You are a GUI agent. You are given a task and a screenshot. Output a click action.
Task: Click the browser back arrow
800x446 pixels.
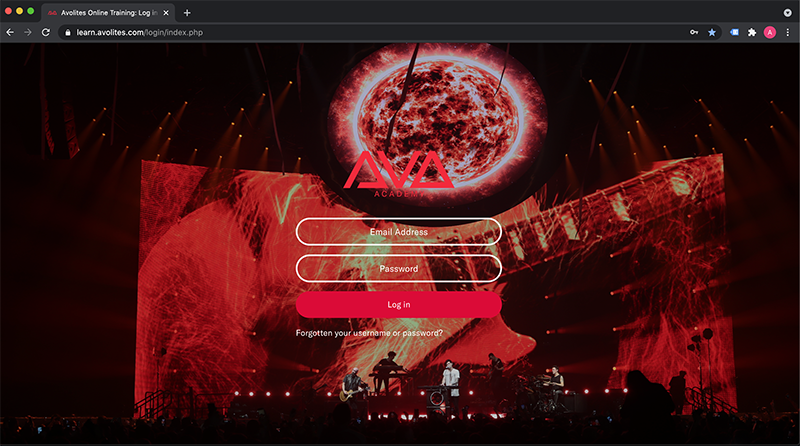pyautogui.click(x=10, y=32)
